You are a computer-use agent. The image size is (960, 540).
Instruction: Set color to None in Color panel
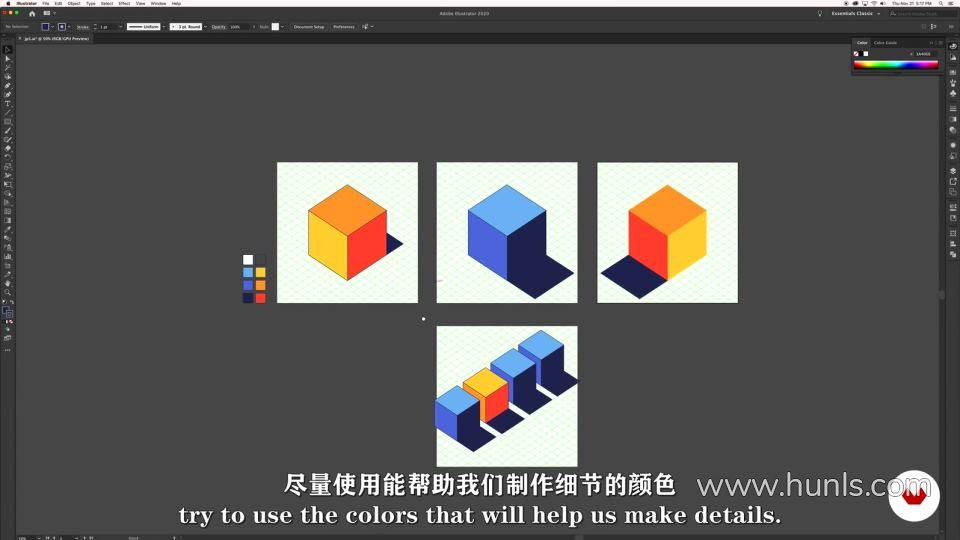(x=856, y=54)
